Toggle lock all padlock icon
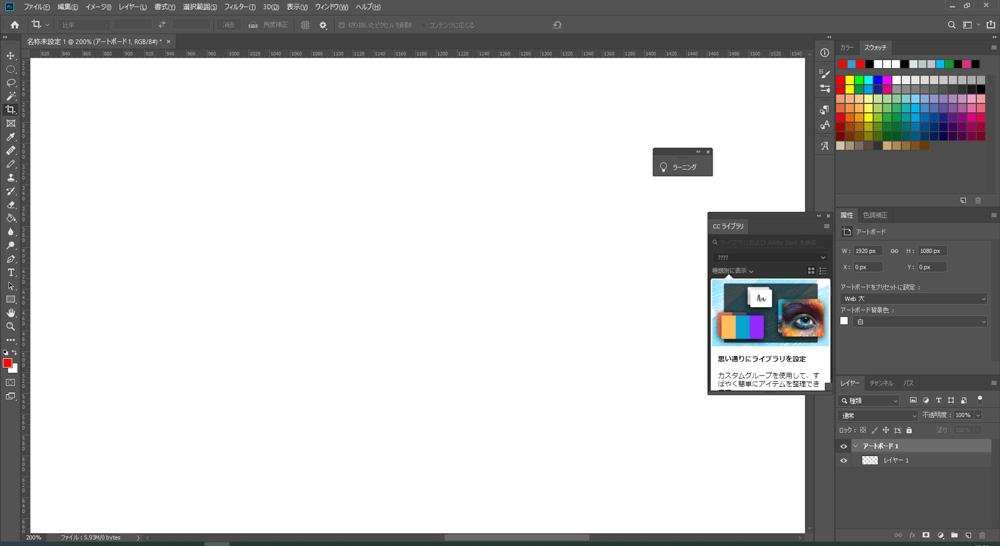1000x546 pixels. (x=909, y=431)
